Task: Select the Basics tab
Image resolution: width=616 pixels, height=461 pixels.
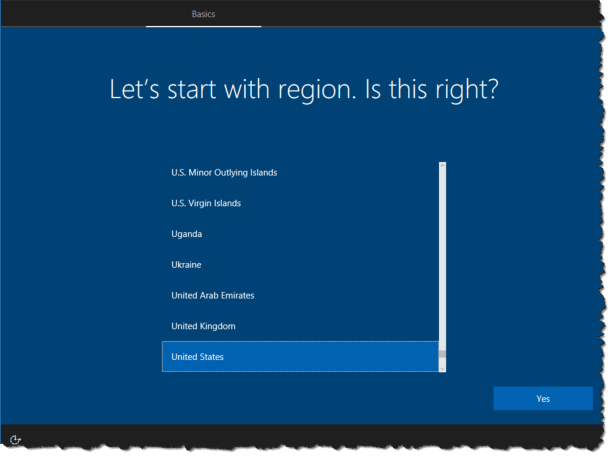Action: click(x=203, y=14)
